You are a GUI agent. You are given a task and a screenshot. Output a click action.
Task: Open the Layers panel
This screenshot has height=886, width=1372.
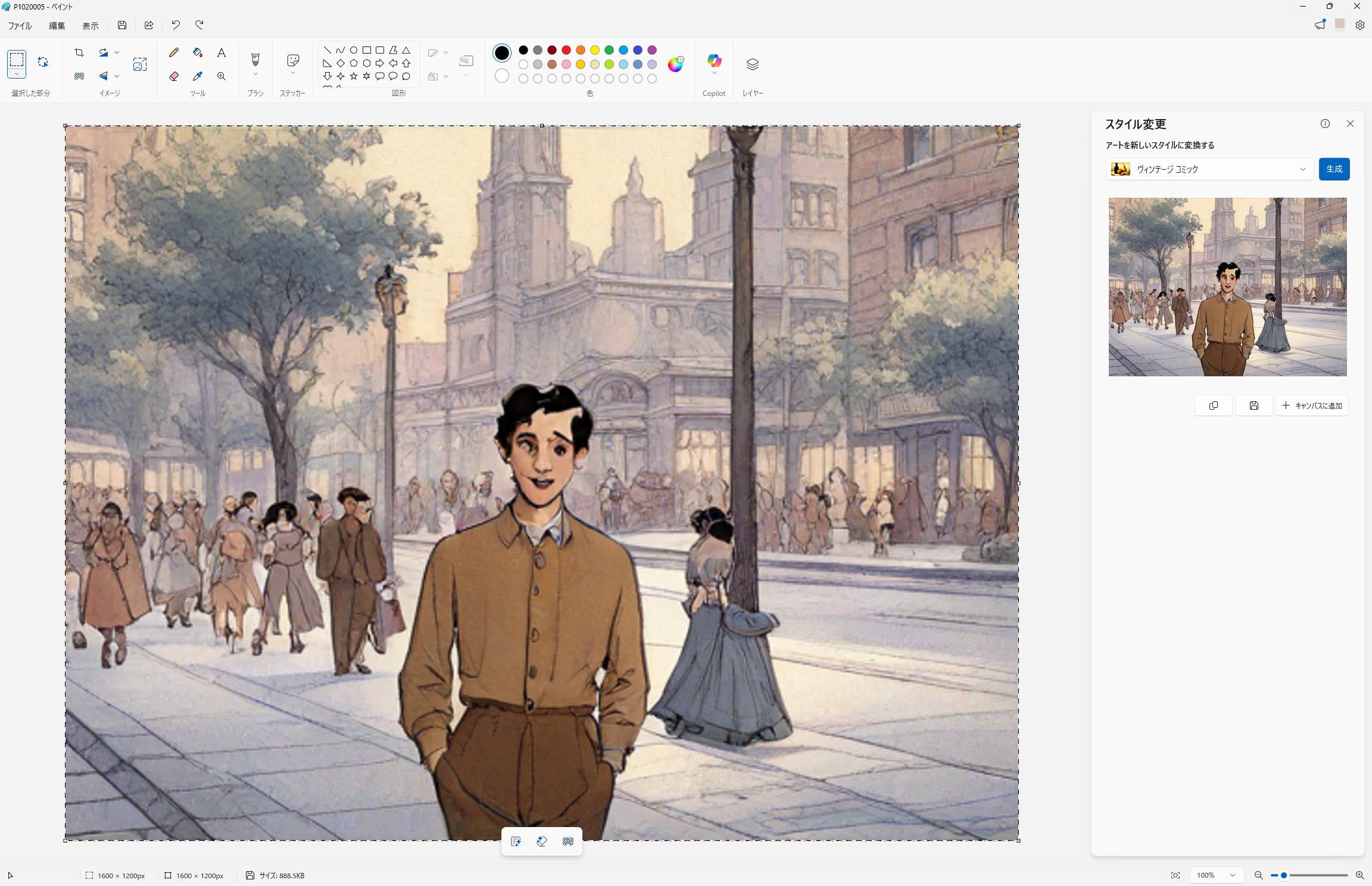click(x=752, y=64)
